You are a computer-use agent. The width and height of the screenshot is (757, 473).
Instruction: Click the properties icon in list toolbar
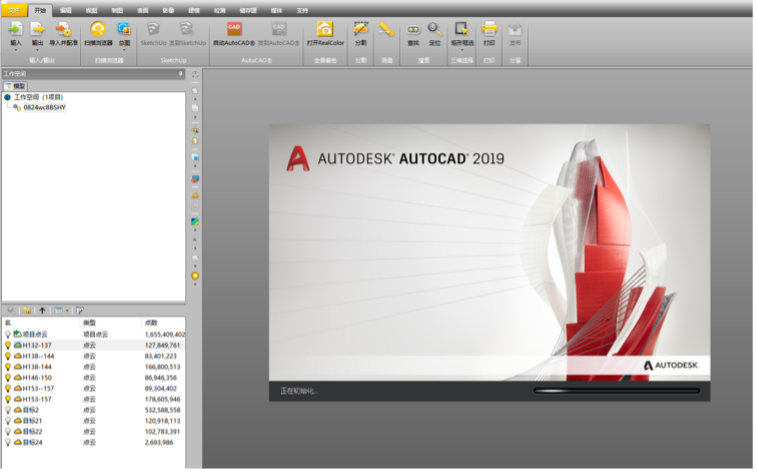tap(80, 310)
